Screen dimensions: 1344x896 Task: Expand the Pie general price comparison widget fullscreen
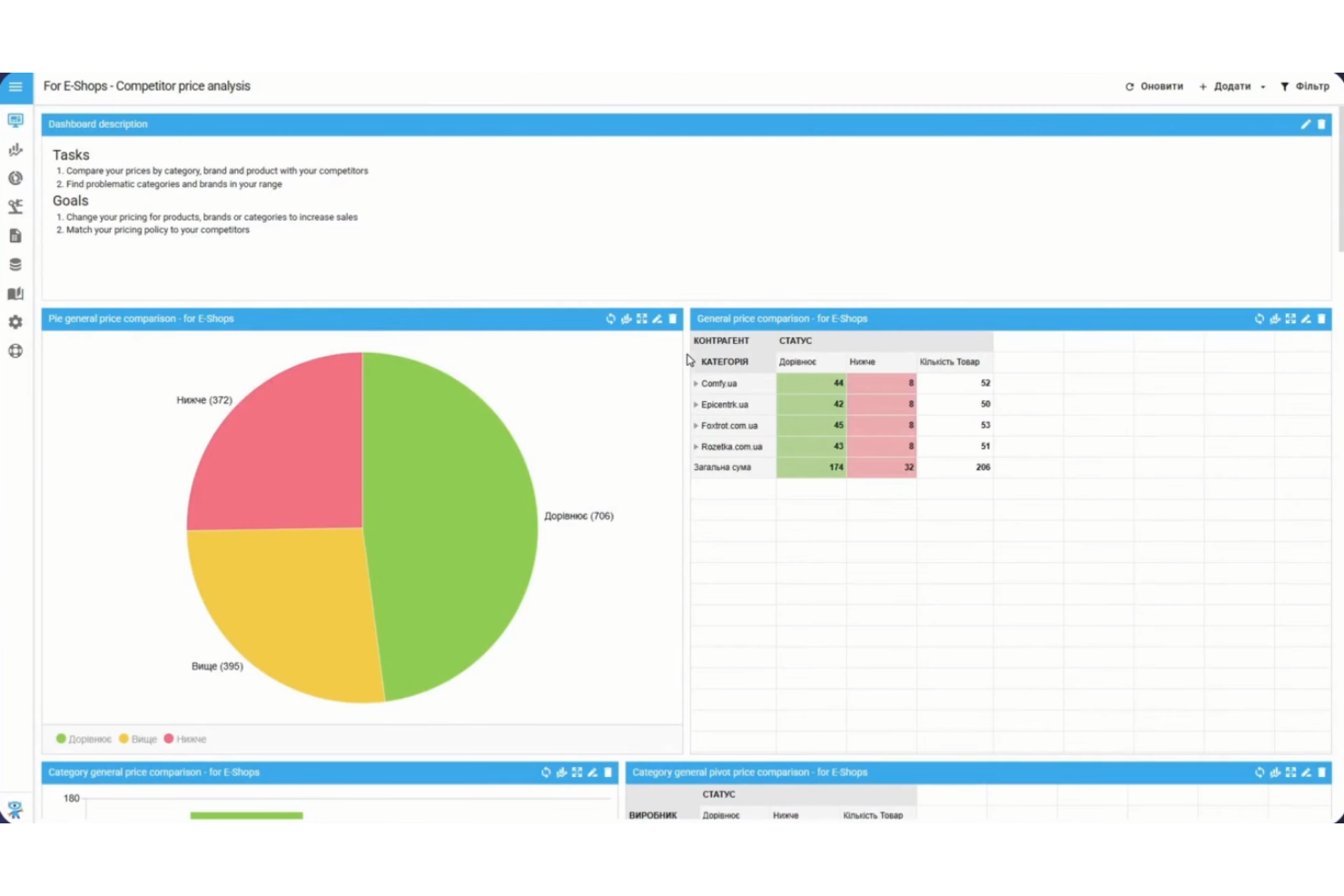[x=642, y=319]
